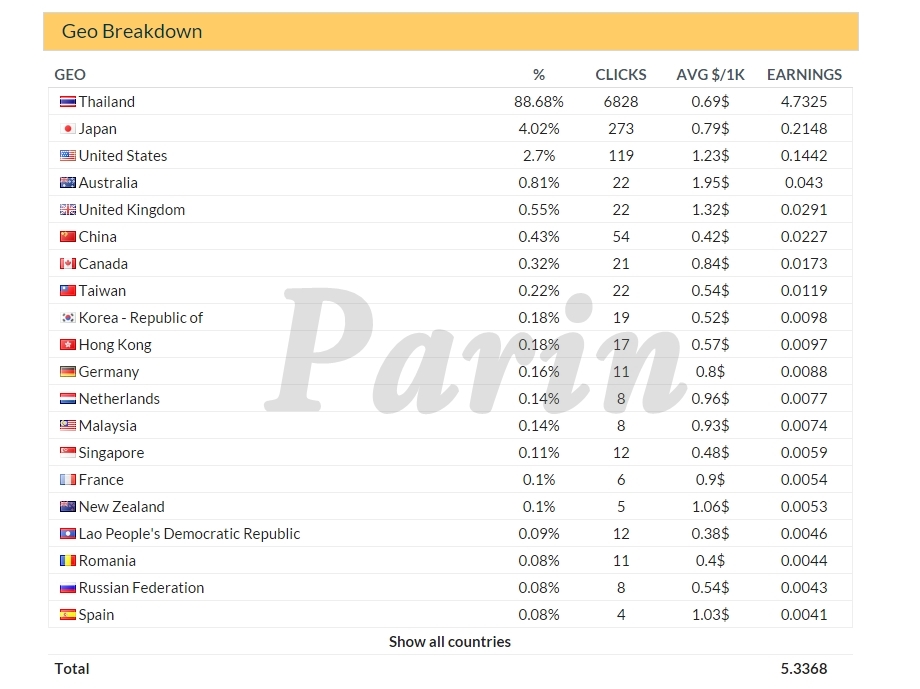
Task: Select Lao People's Democratic Republic row
Action: (189, 534)
